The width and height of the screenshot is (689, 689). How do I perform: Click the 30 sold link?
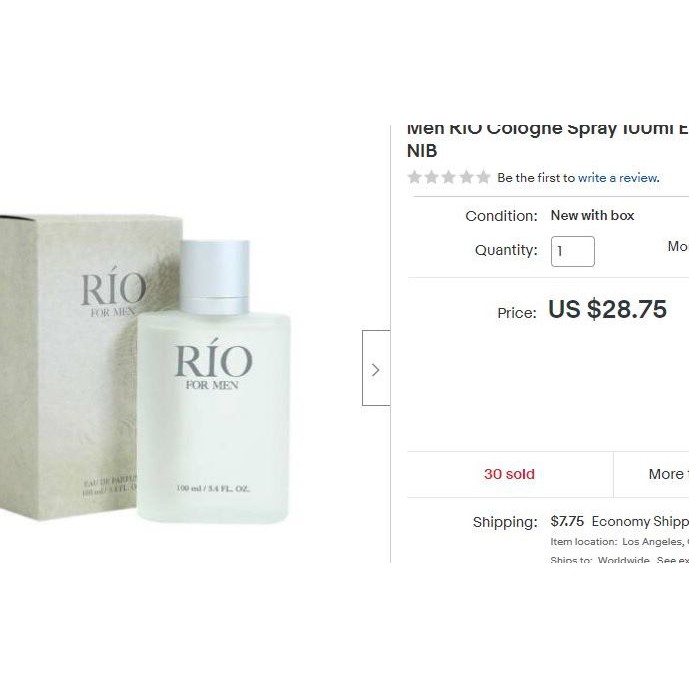[509, 474]
